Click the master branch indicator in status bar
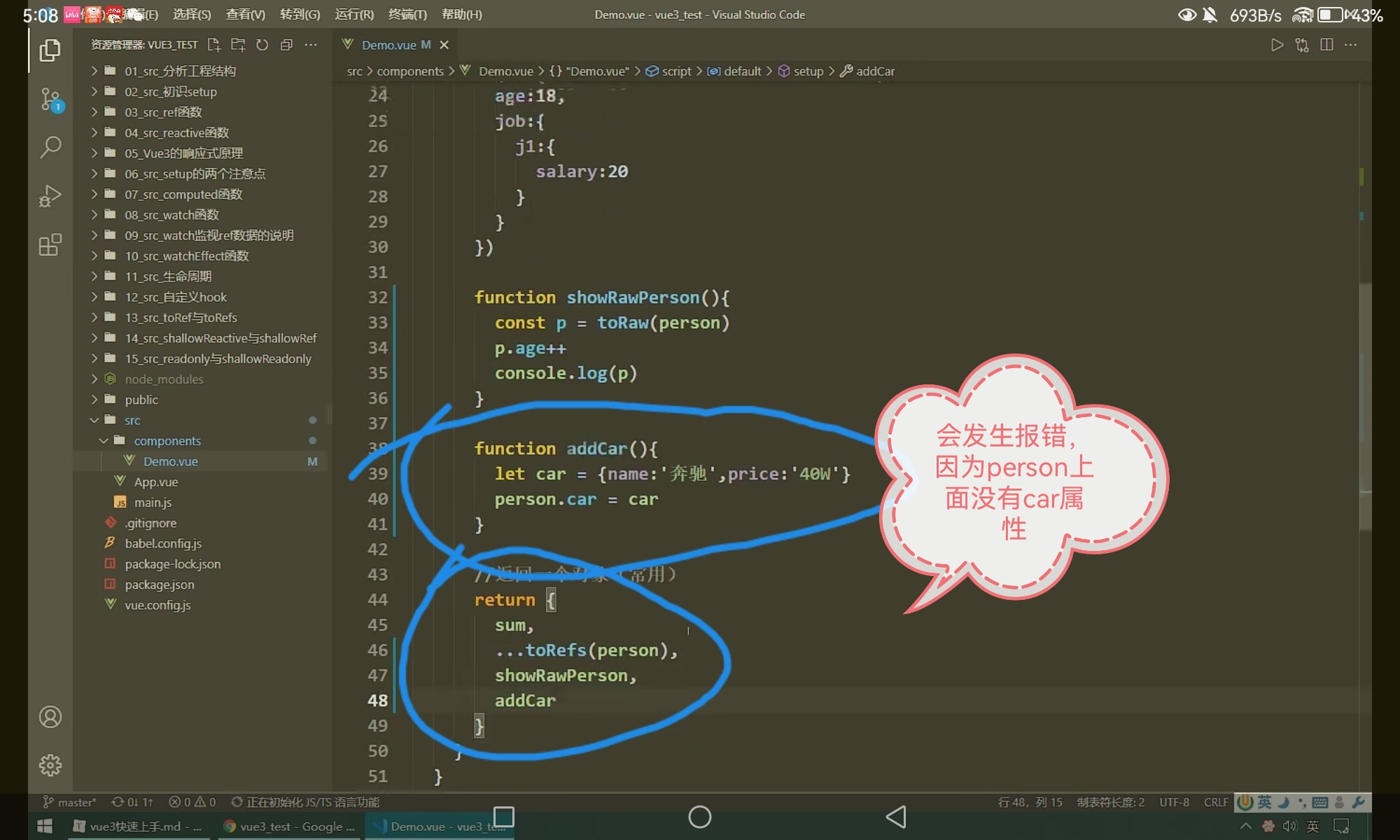 pos(70,802)
